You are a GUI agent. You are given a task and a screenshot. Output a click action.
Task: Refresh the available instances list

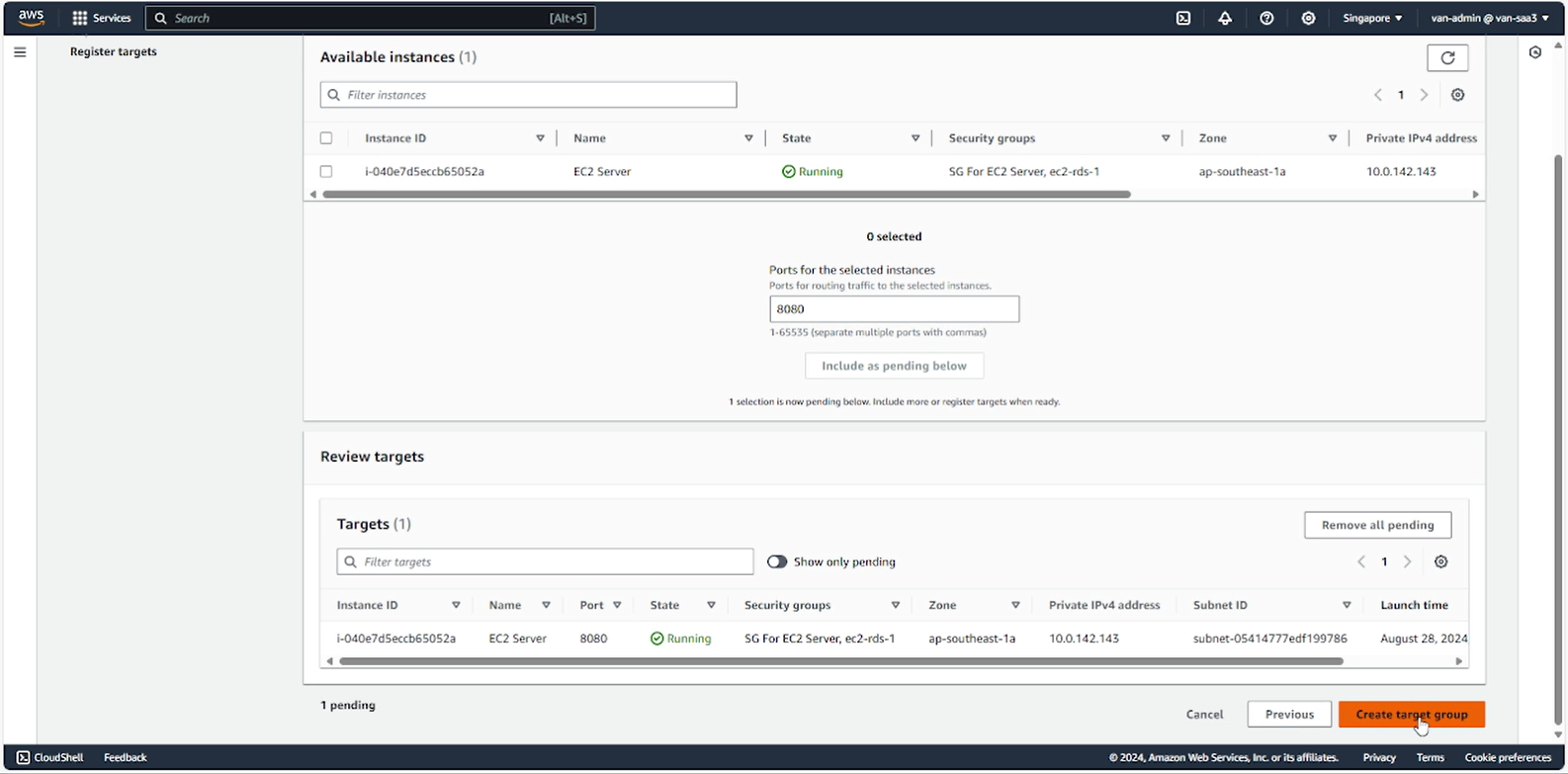pos(1447,57)
